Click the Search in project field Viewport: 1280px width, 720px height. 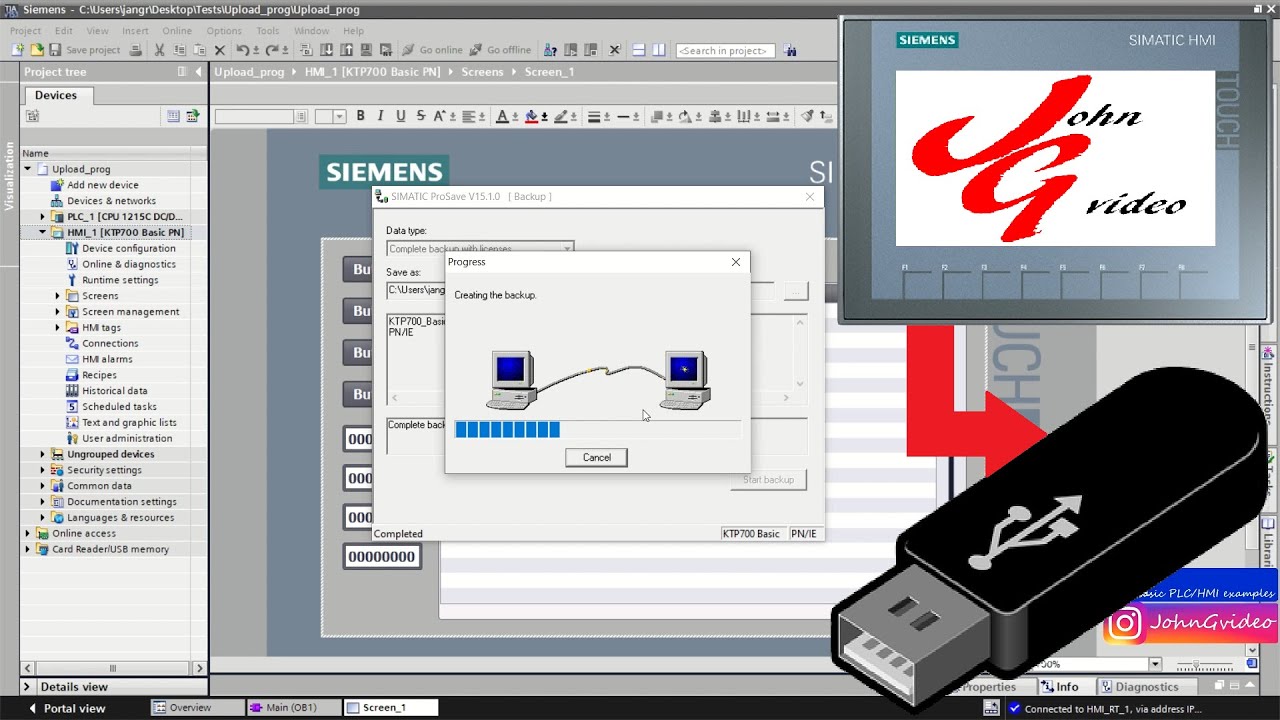point(726,50)
